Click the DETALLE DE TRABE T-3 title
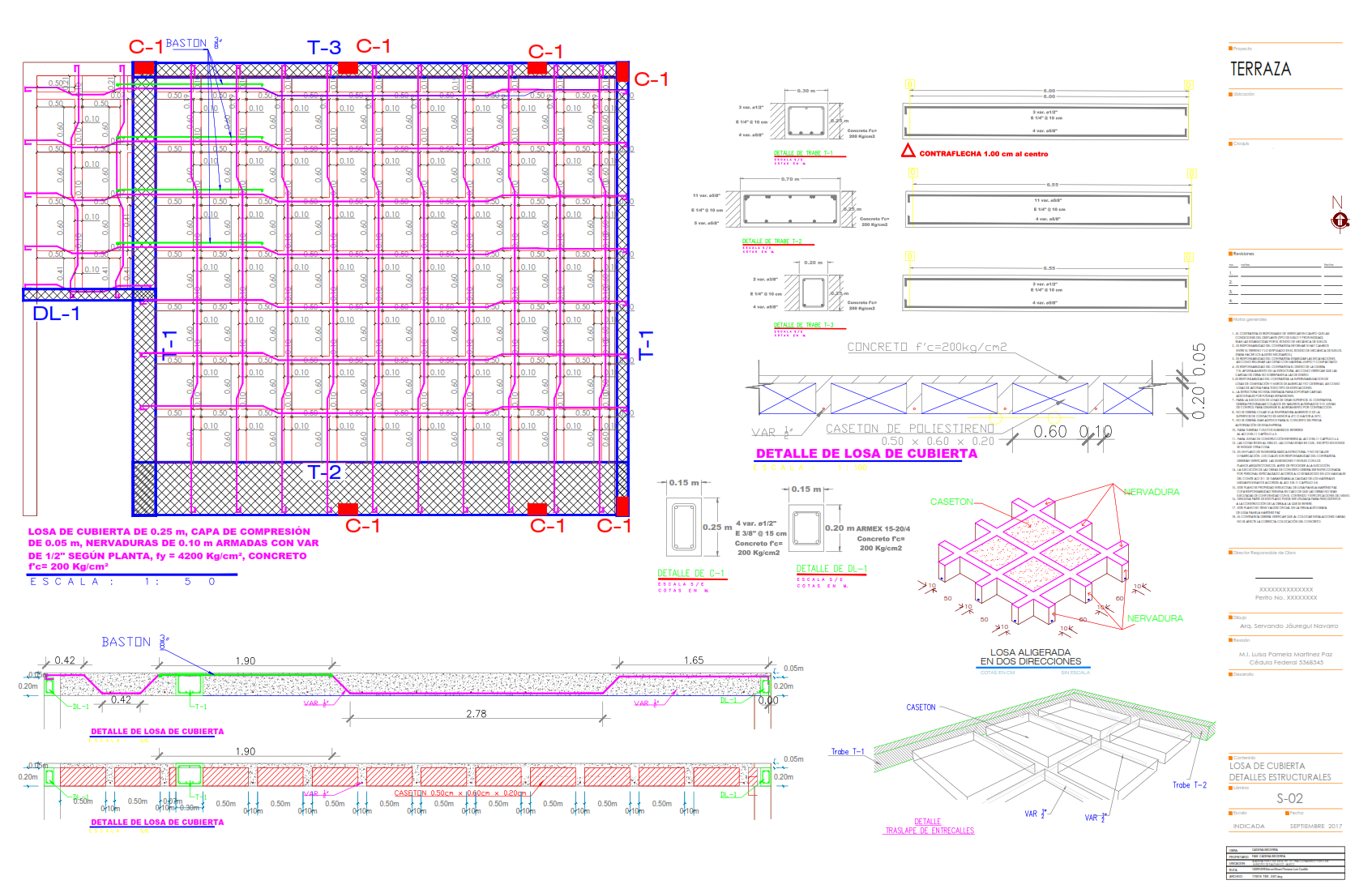This screenshot has width=1372, height=893. coord(803,325)
